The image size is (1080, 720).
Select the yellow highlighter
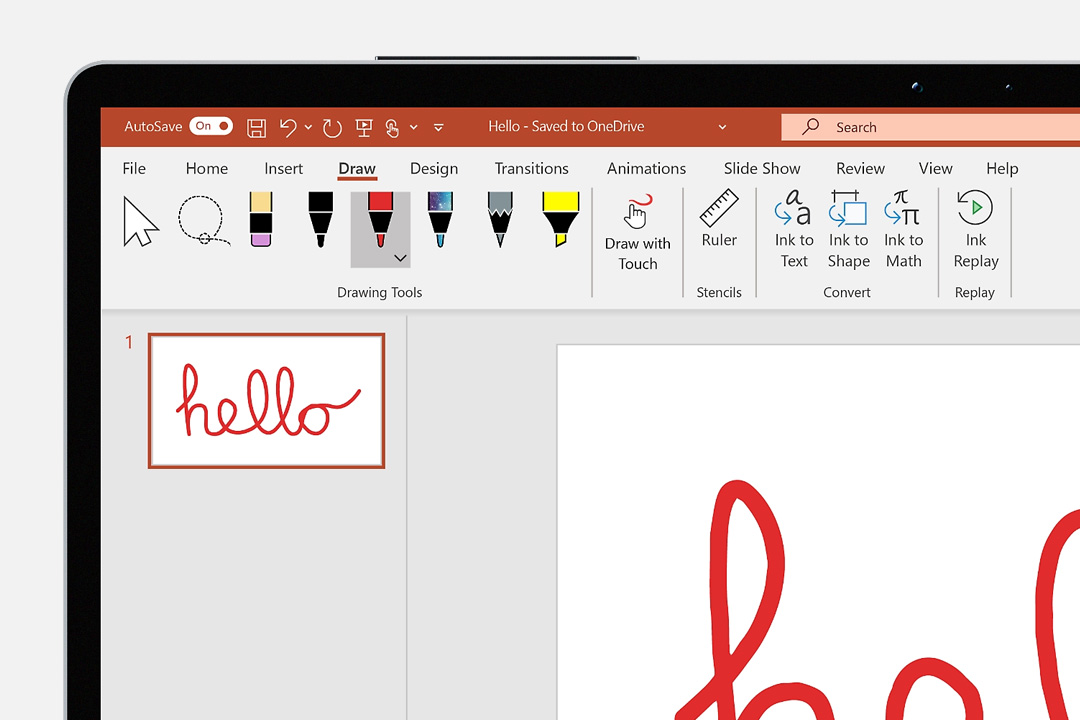pos(560,220)
